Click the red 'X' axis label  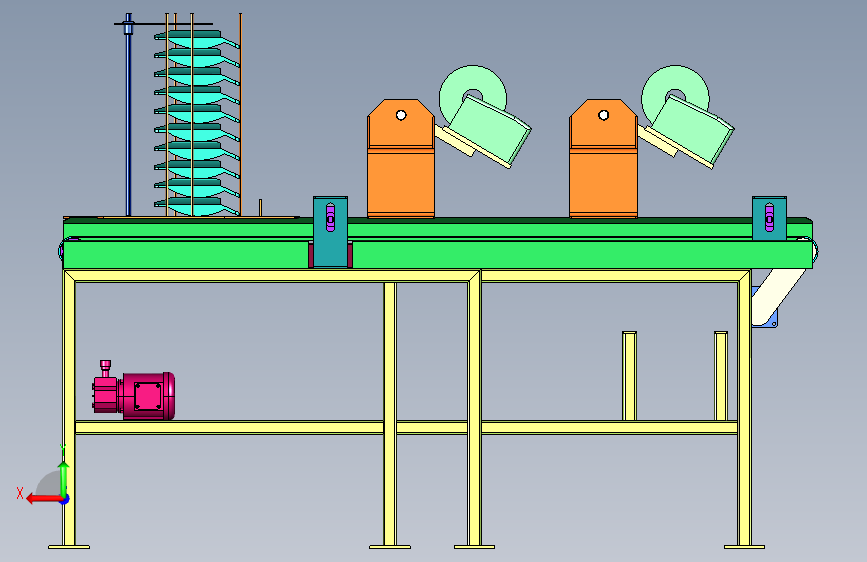[20, 493]
